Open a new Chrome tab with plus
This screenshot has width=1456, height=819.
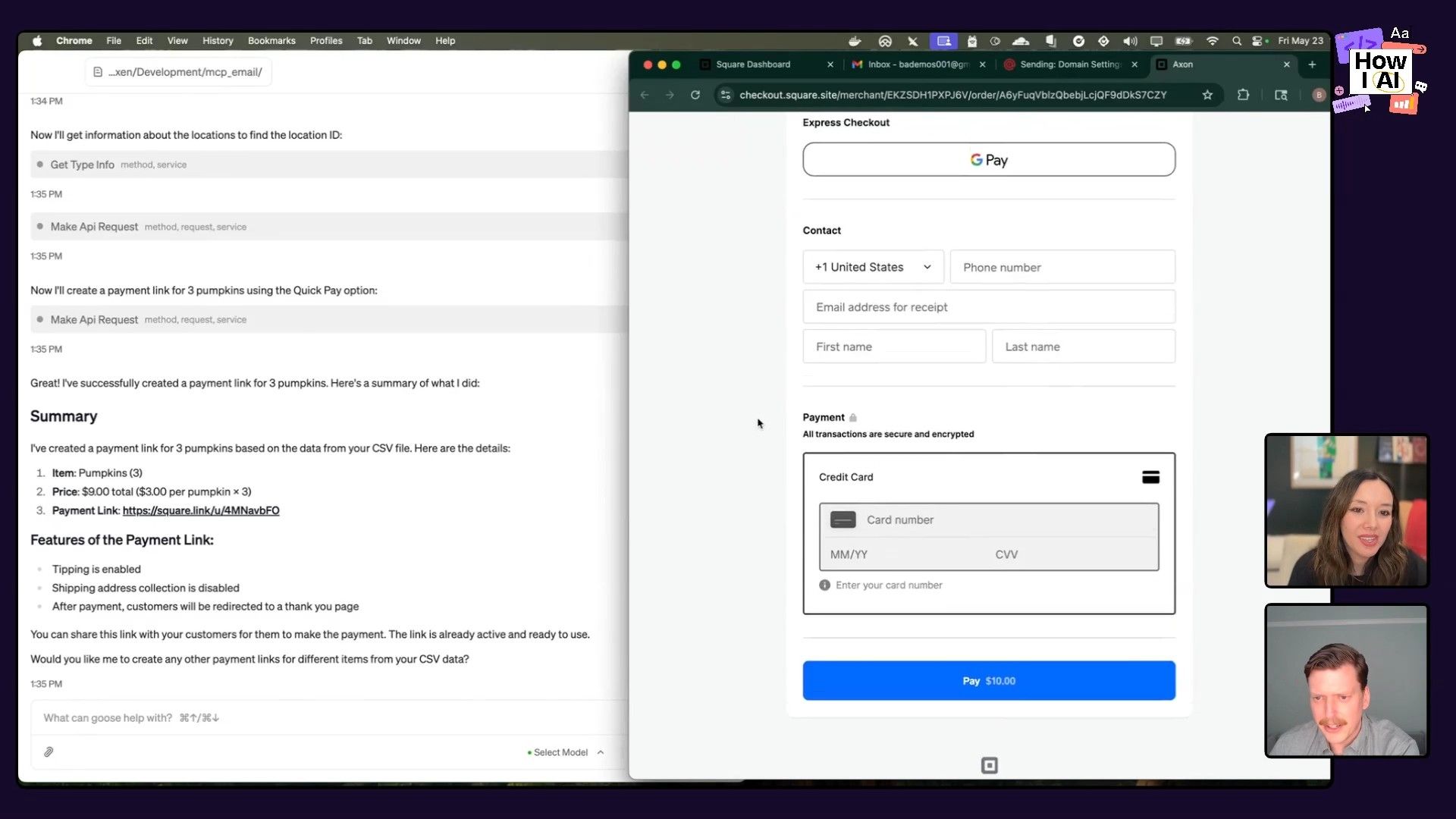(x=1312, y=64)
